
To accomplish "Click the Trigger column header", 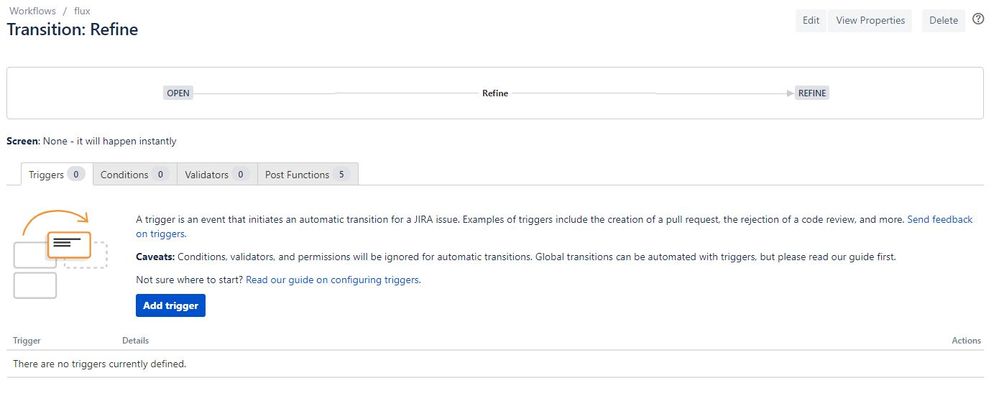I will point(27,340).
